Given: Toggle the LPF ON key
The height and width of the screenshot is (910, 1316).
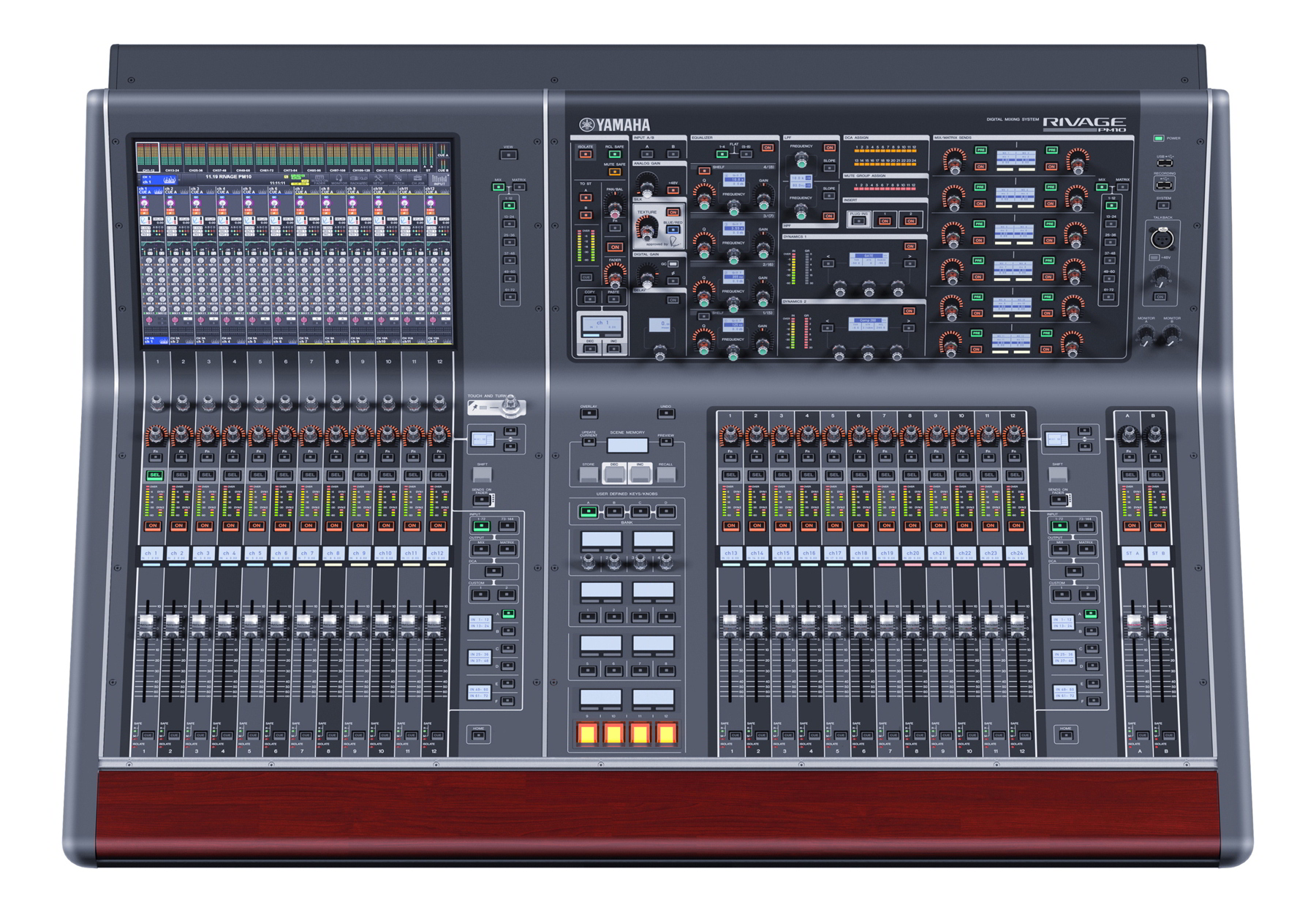Looking at the screenshot, I should click(x=829, y=148).
